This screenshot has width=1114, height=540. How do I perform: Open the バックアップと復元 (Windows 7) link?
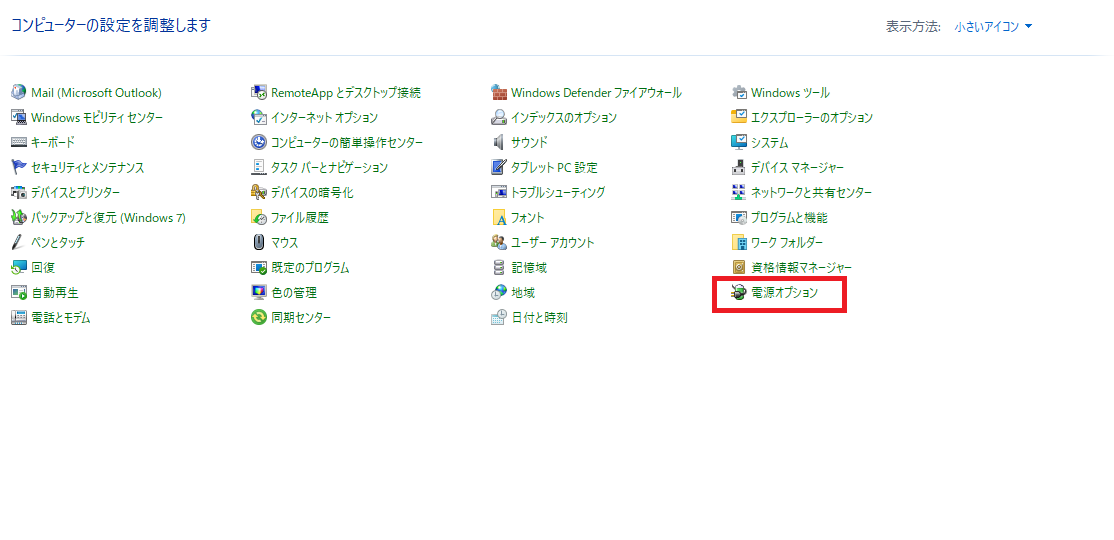point(108,218)
